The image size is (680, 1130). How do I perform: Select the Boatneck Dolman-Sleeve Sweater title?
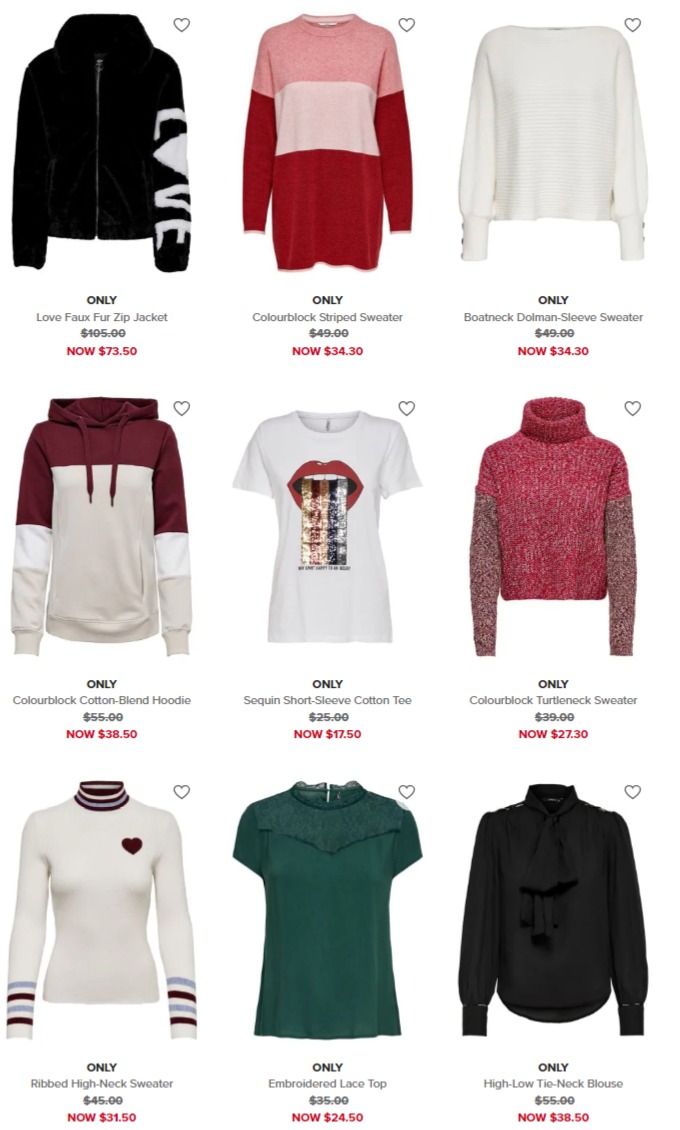point(553,317)
